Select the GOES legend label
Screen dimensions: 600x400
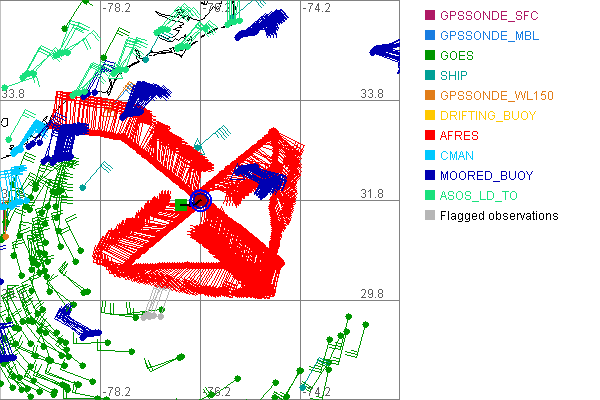[x=457, y=56]
